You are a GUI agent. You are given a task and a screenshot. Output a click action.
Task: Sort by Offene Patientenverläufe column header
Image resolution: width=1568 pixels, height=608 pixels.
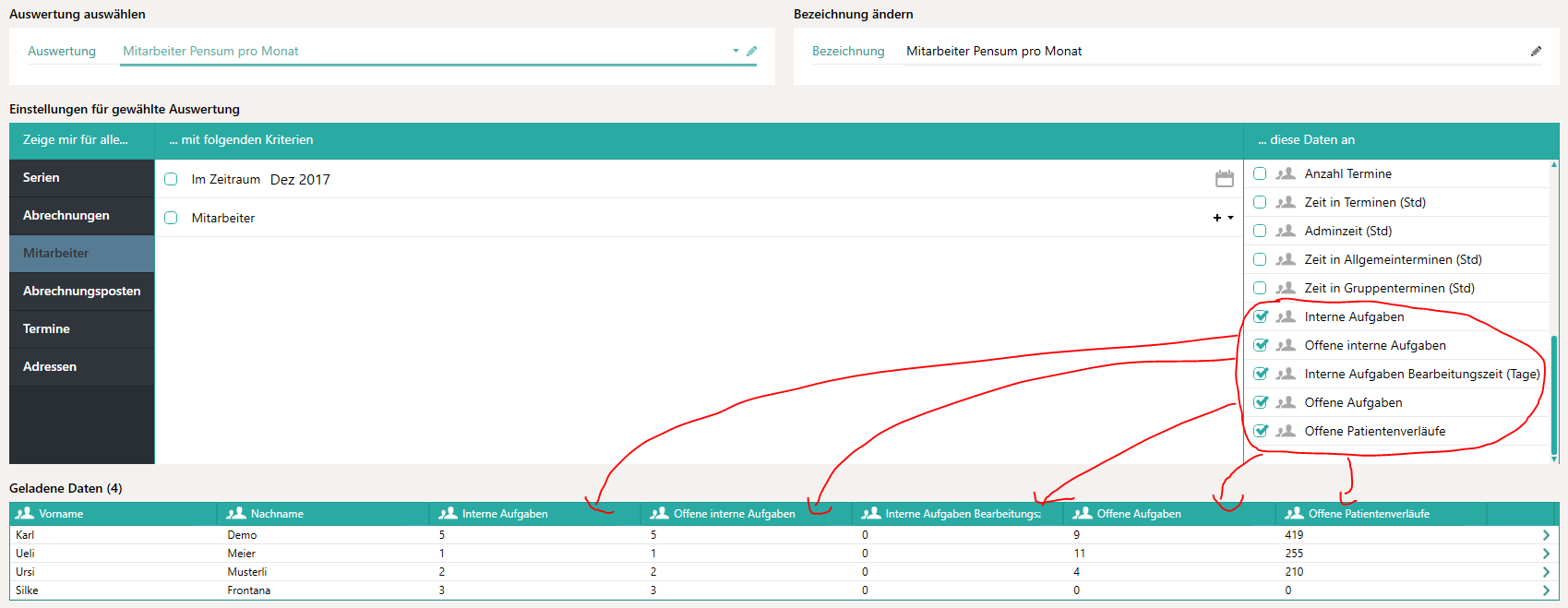[x=1381, y=514]
